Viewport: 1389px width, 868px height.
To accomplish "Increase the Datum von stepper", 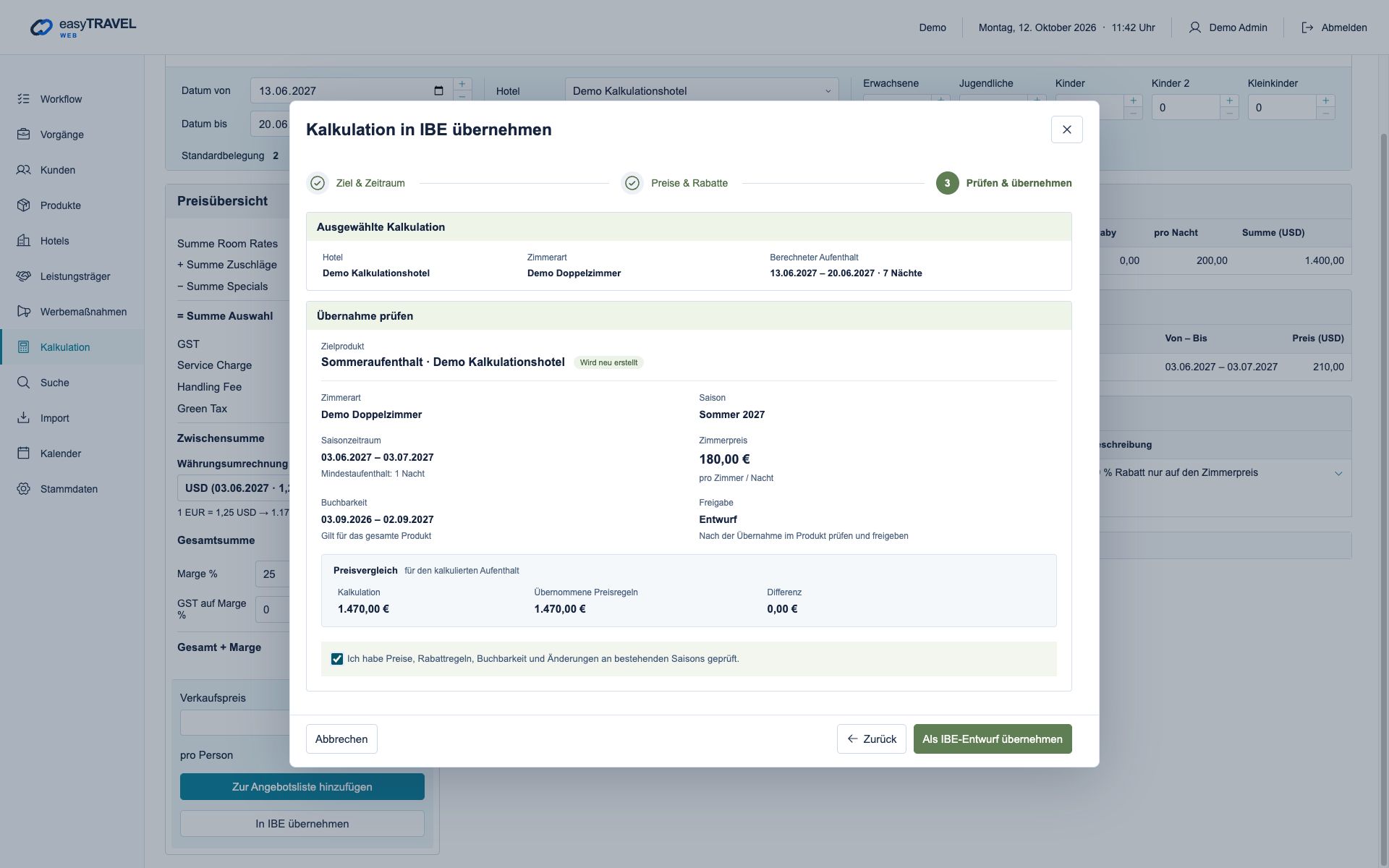I will pyautogui.click(x=462, y=84).
